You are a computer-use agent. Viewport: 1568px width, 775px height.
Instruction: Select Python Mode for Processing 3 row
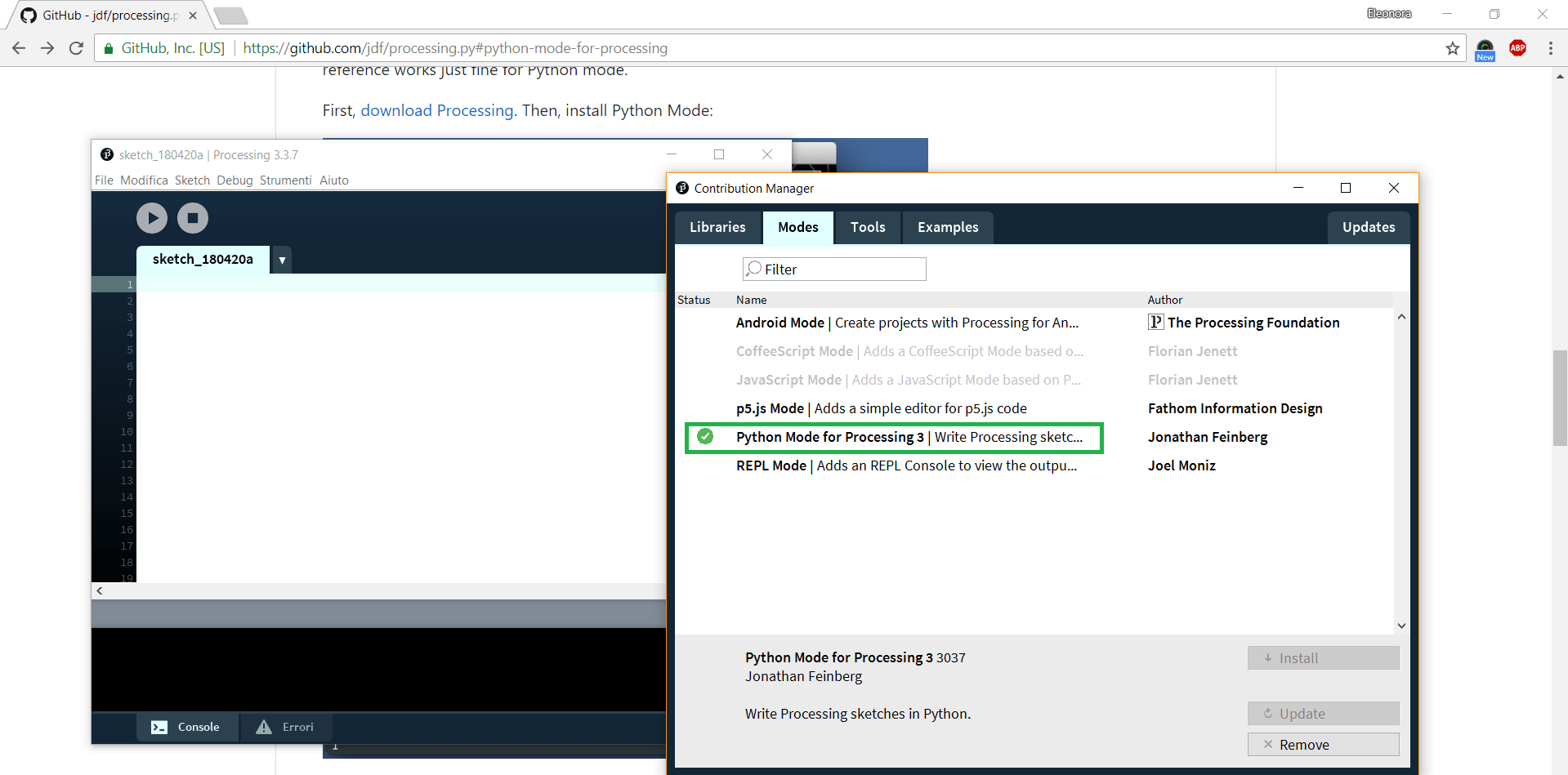[x=1035, y=437]
